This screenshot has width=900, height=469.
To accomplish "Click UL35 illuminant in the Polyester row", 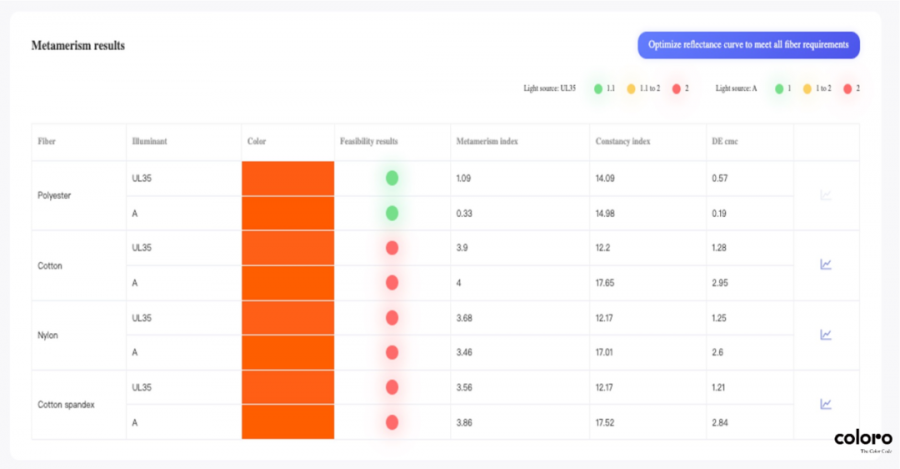I will tap(142, 179).
